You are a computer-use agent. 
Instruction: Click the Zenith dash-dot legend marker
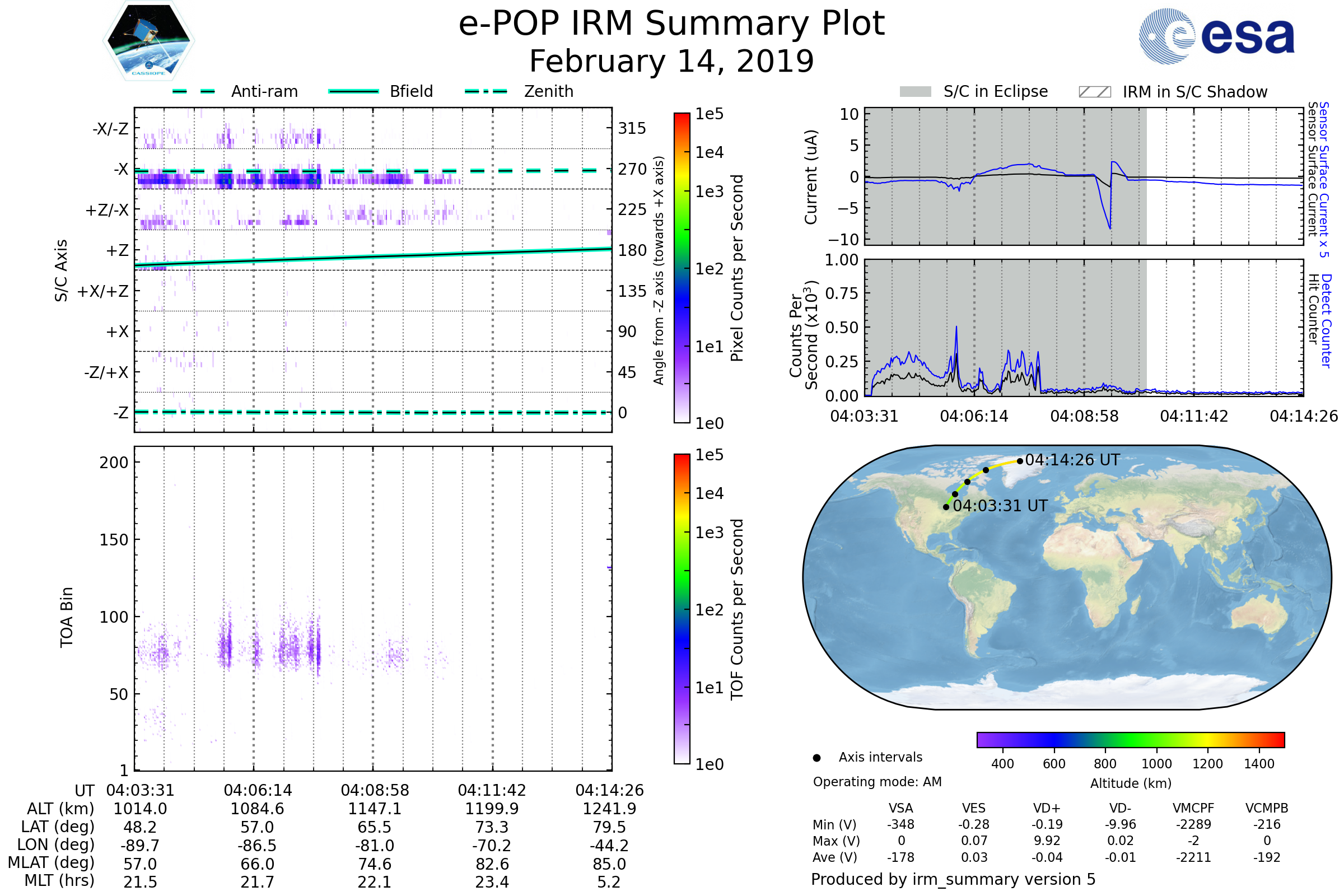point(486,91)
